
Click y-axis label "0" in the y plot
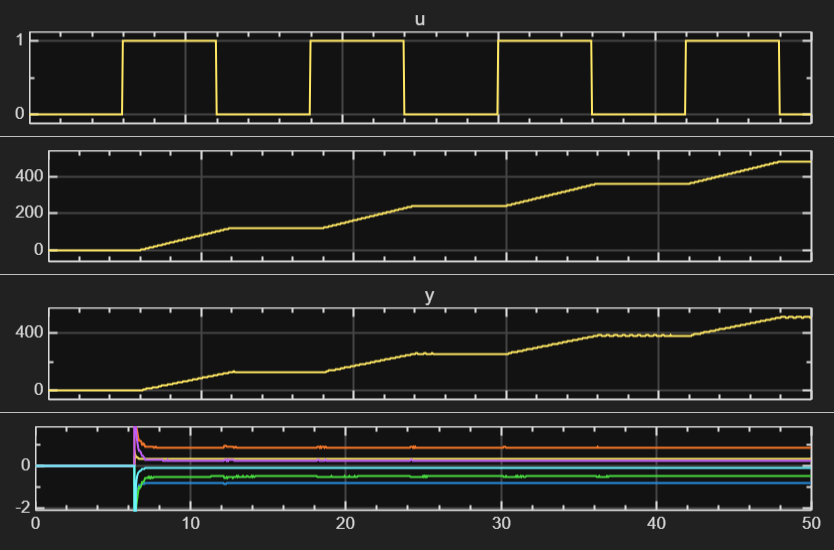[x=25, y=390]
